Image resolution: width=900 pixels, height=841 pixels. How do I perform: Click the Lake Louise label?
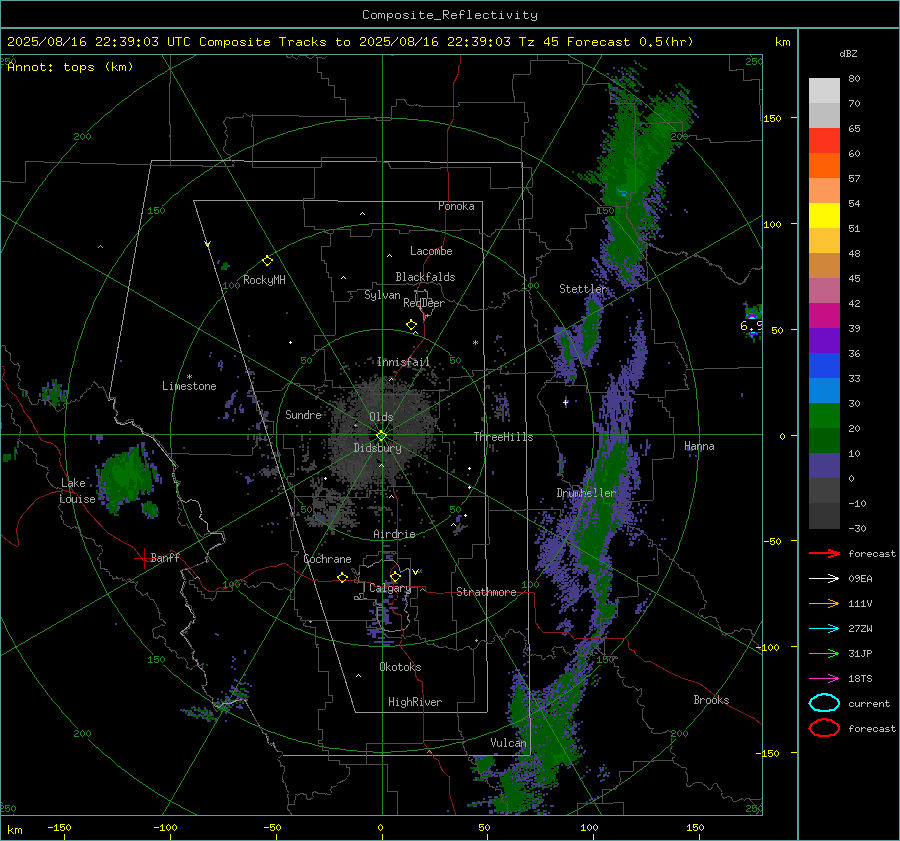coord(77,491)
